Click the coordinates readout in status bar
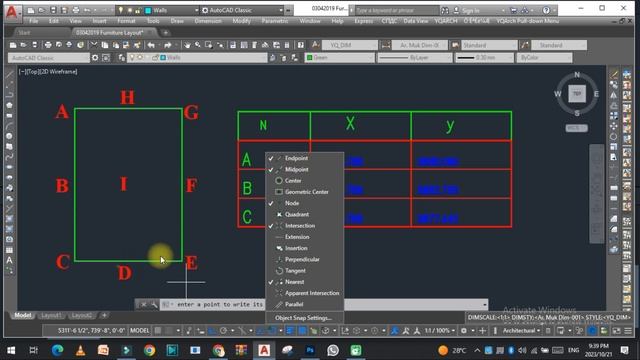 (x=91, y=331)
